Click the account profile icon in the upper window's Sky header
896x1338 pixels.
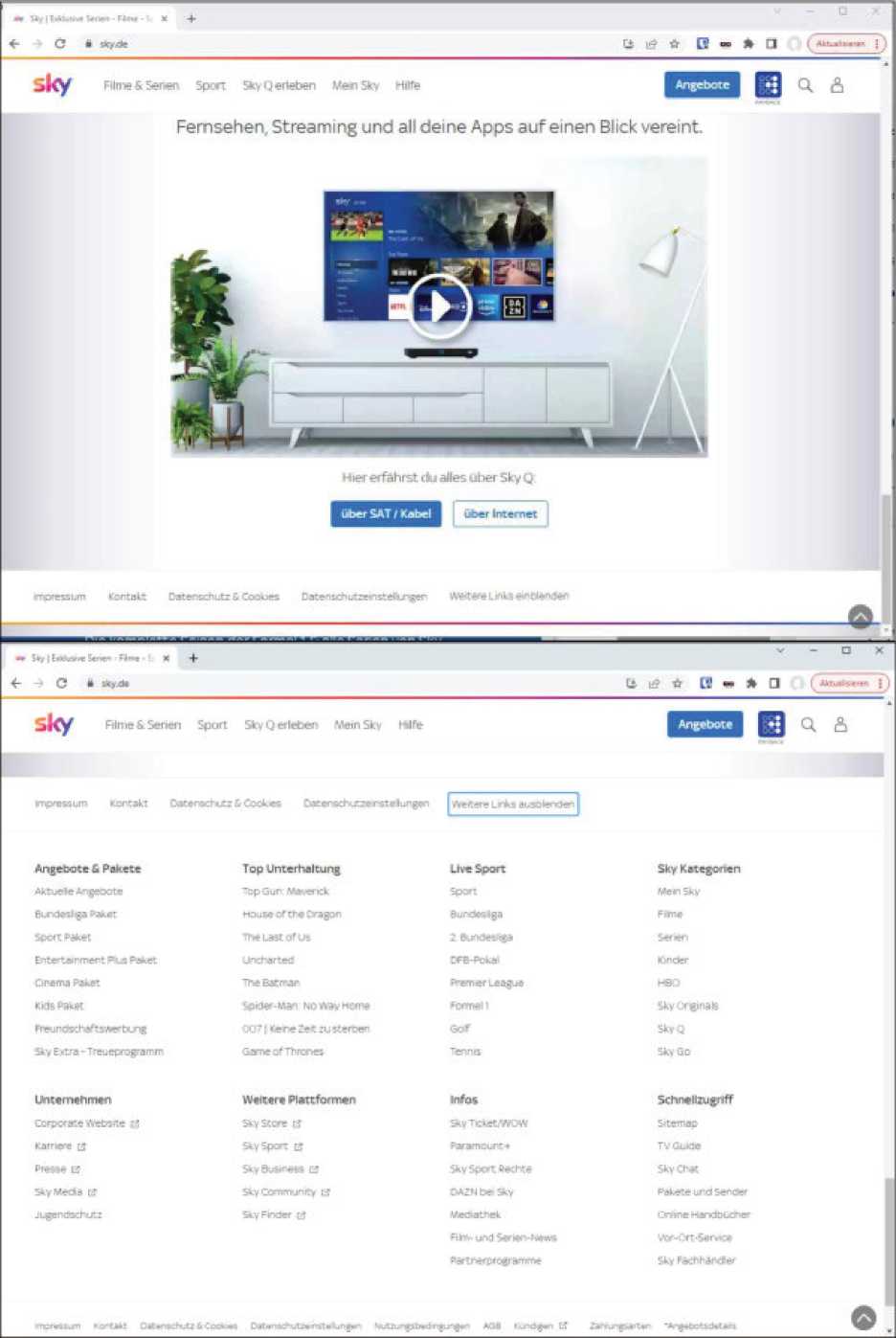(x=837, y=85)
